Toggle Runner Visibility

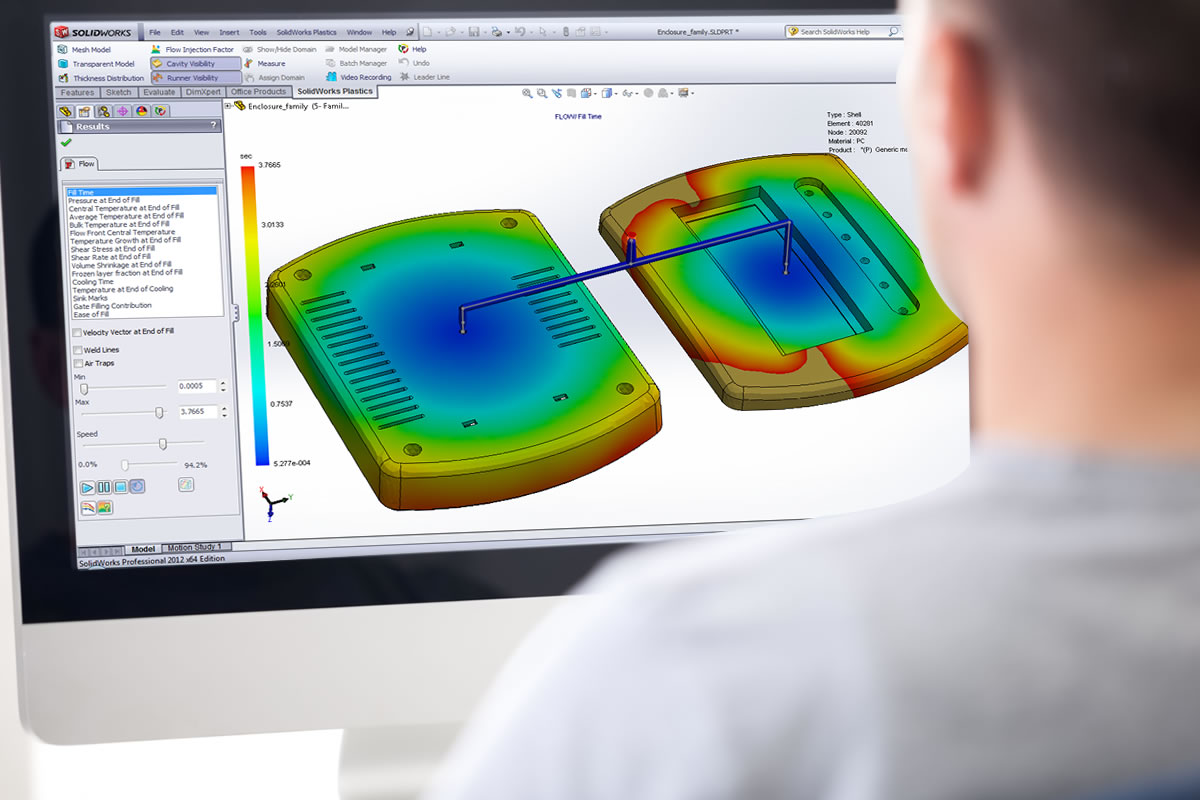pos(196,78)
